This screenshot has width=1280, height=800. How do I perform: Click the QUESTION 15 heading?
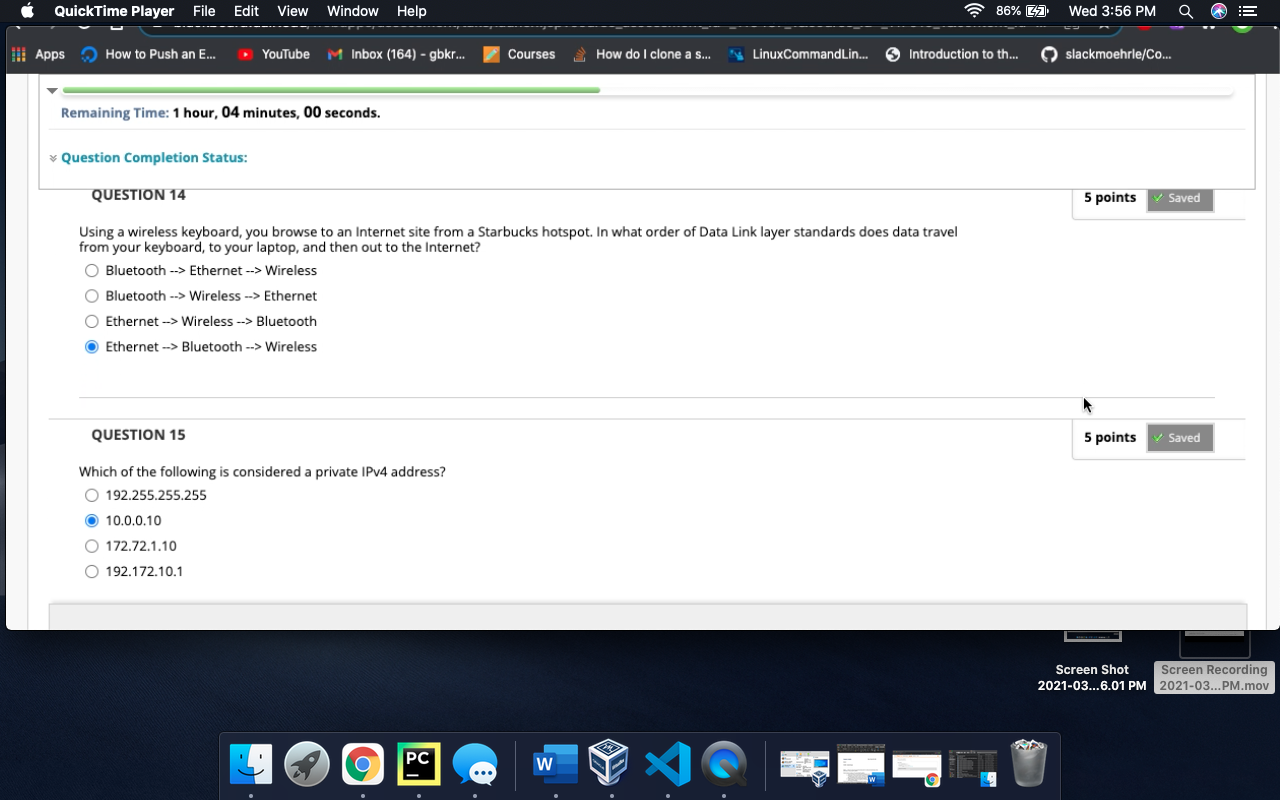pos(138,435)
